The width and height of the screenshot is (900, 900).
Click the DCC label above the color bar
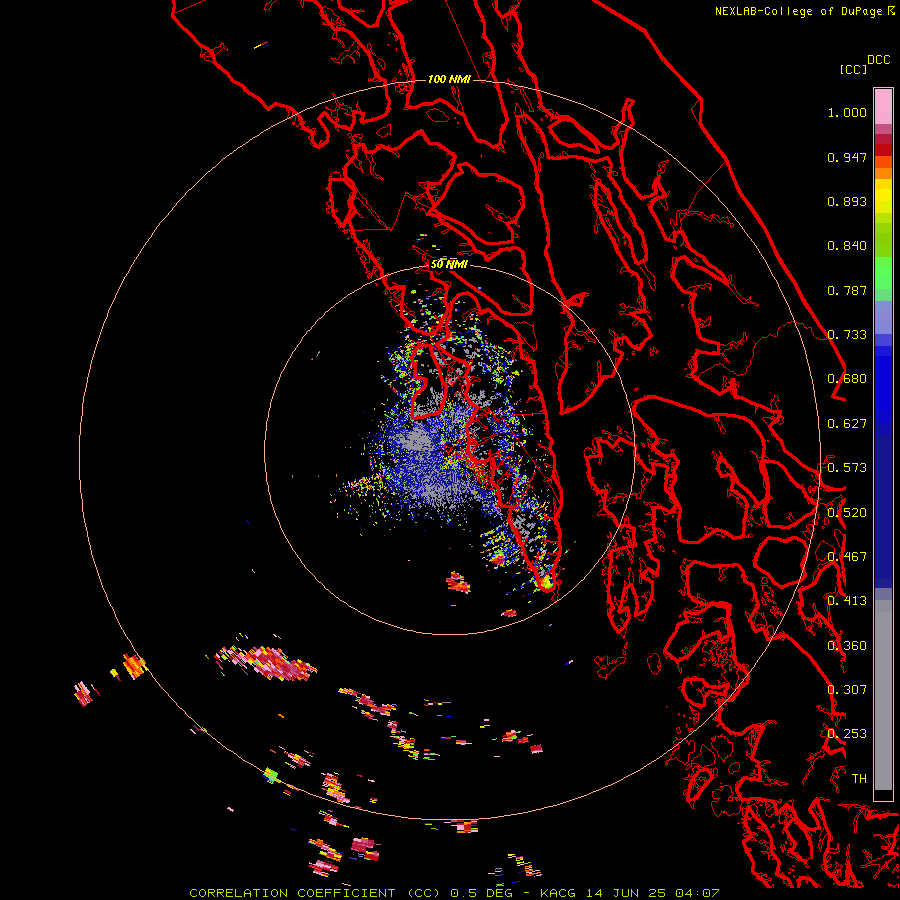pyautogui.click(x=878, y=60)
